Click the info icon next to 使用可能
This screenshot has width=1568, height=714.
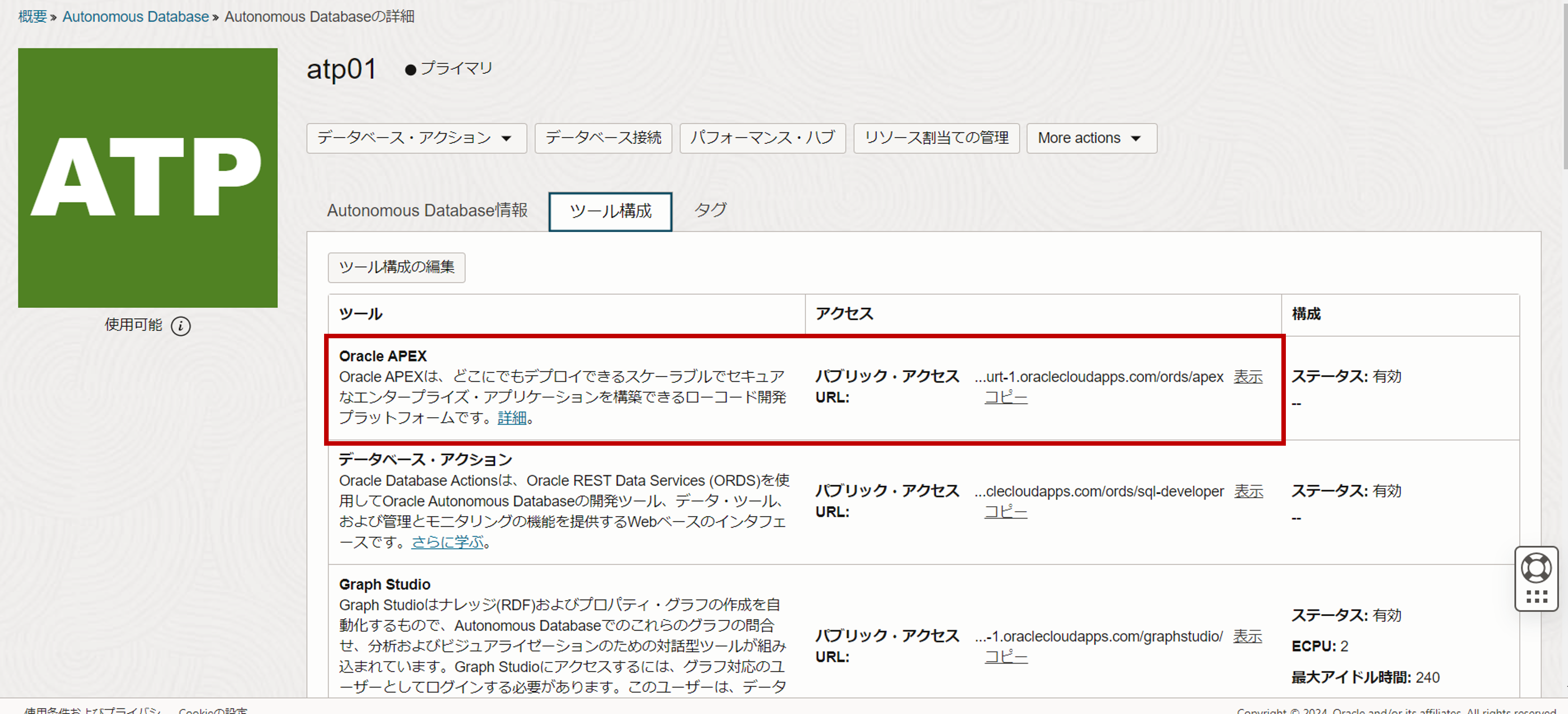point(180,326)
